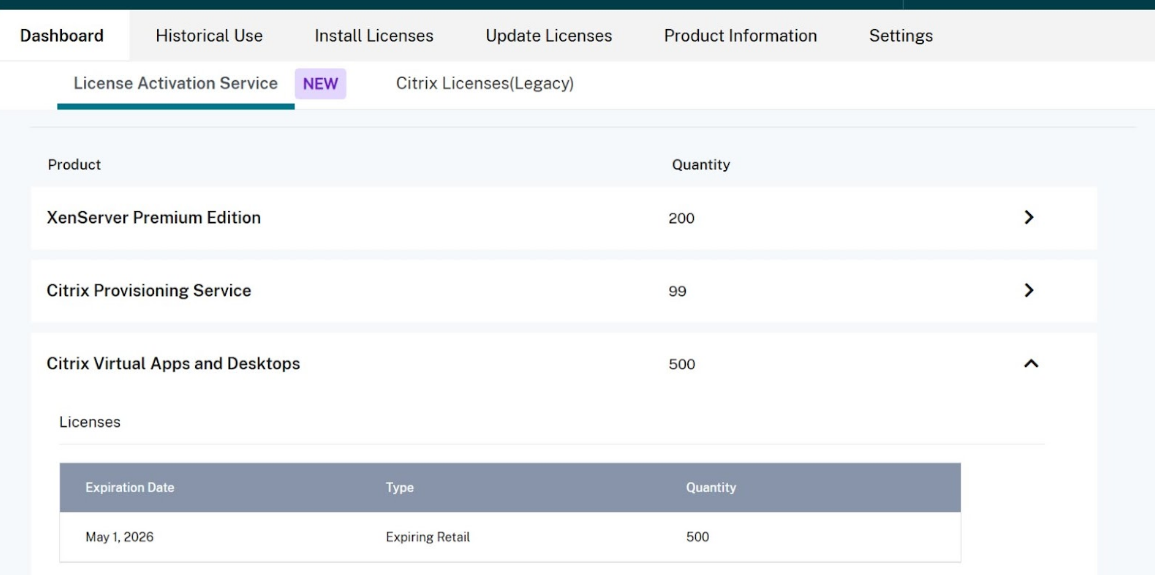Select License Activation Service sub-tab
The image size is (1155, 575).
(175, 84)
